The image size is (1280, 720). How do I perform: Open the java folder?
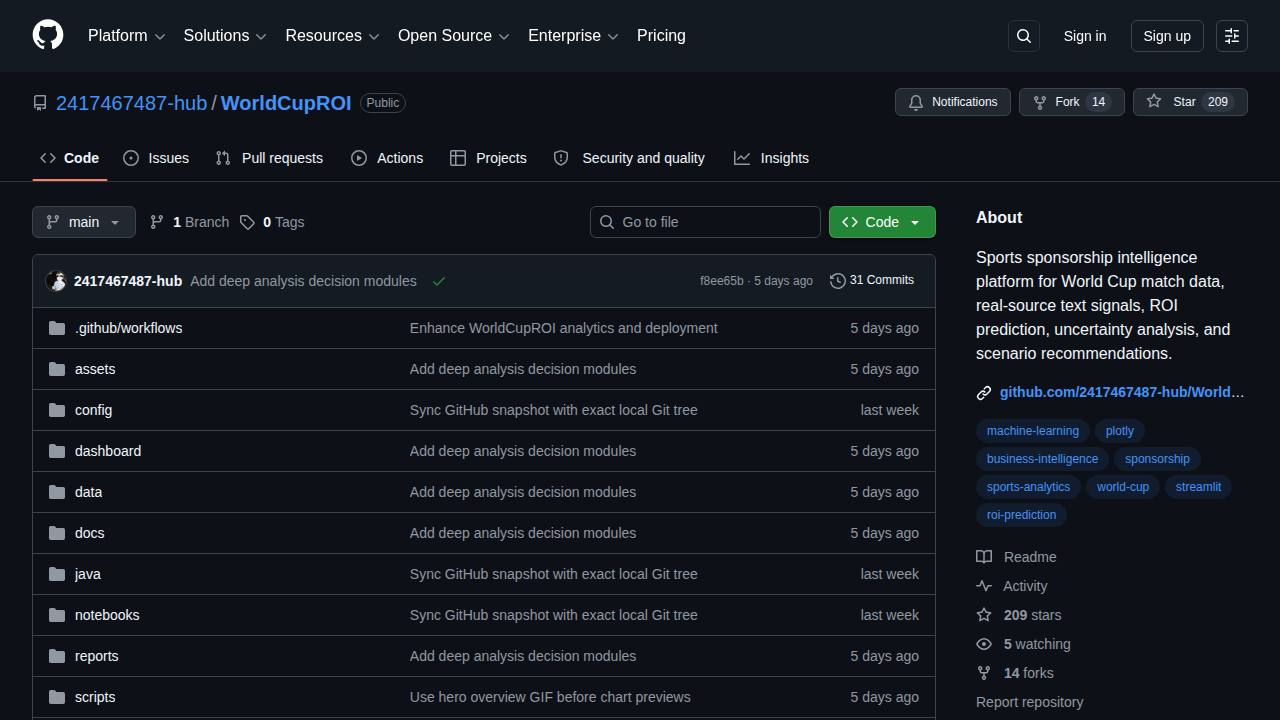(88, 574)
